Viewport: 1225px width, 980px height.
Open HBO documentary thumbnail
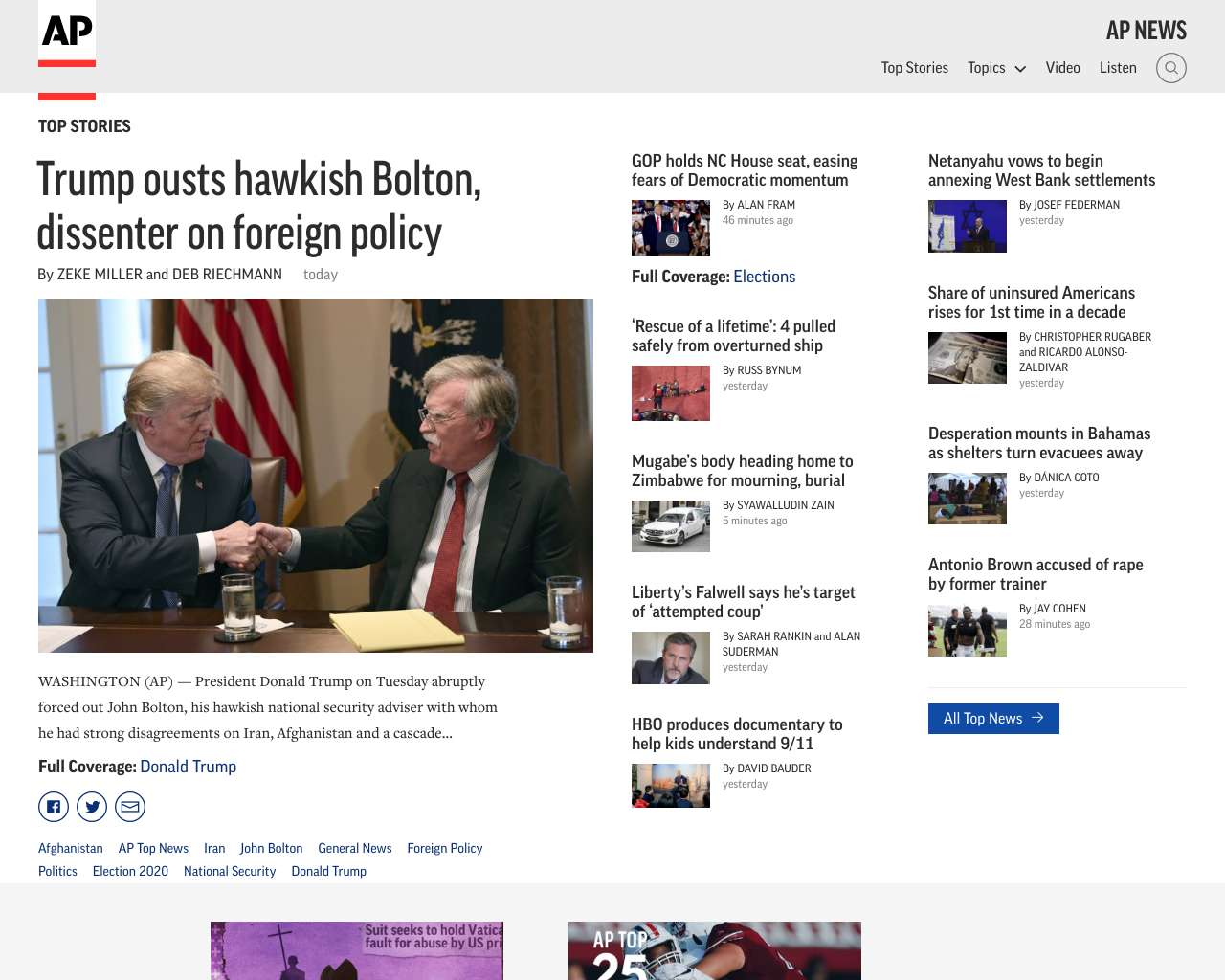[671, 786]
